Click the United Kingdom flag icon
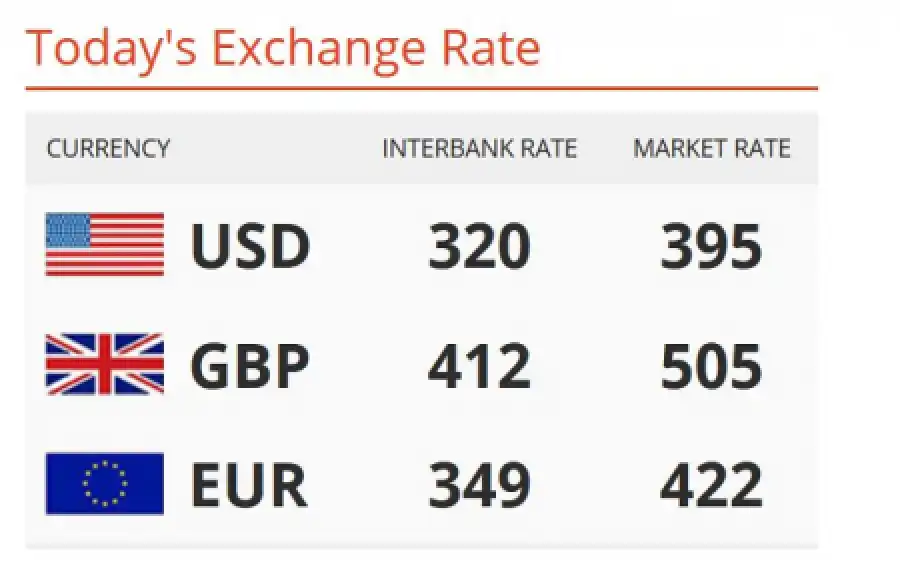 [x=104, y=364]
